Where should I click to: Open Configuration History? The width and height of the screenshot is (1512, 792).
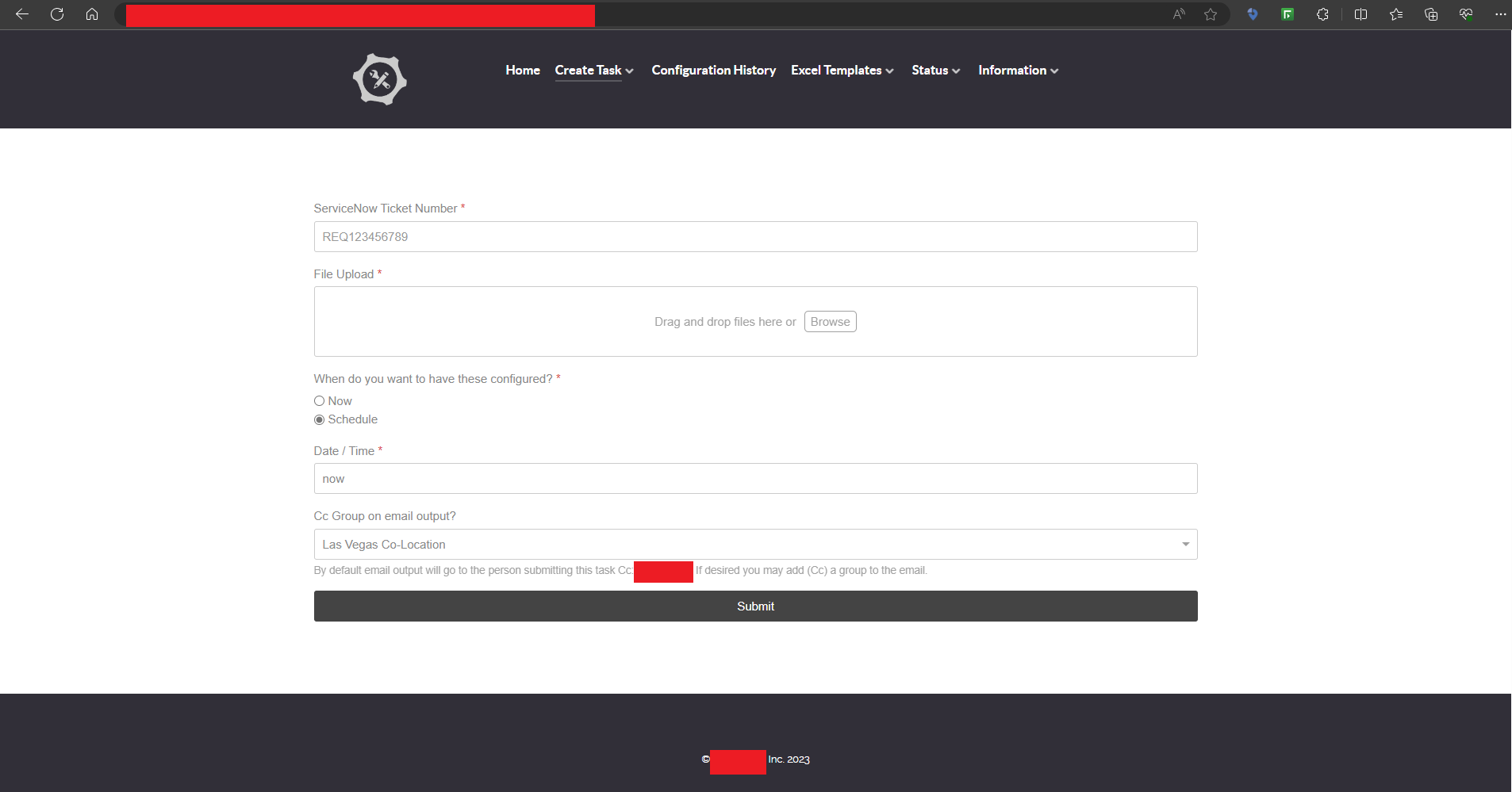[x=713, y=71]
